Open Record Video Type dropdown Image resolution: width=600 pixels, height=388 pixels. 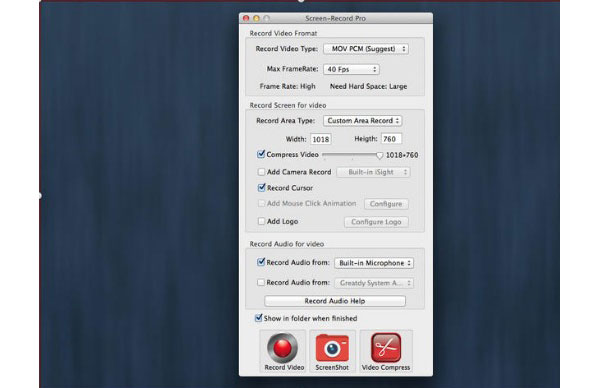[x=366, y=49]
